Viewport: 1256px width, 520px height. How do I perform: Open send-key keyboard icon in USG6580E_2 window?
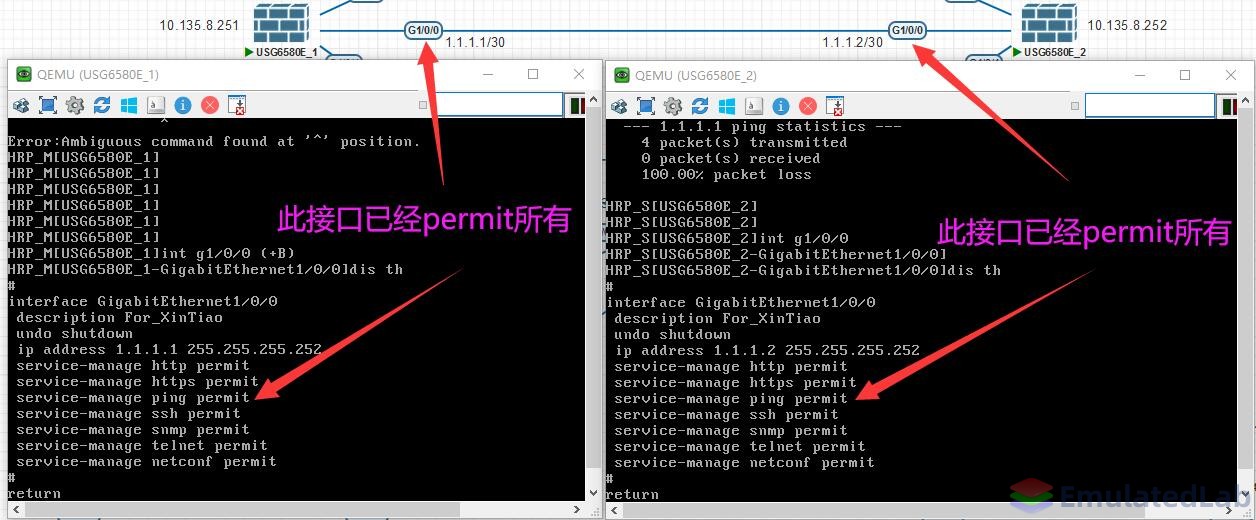[754, 106]
